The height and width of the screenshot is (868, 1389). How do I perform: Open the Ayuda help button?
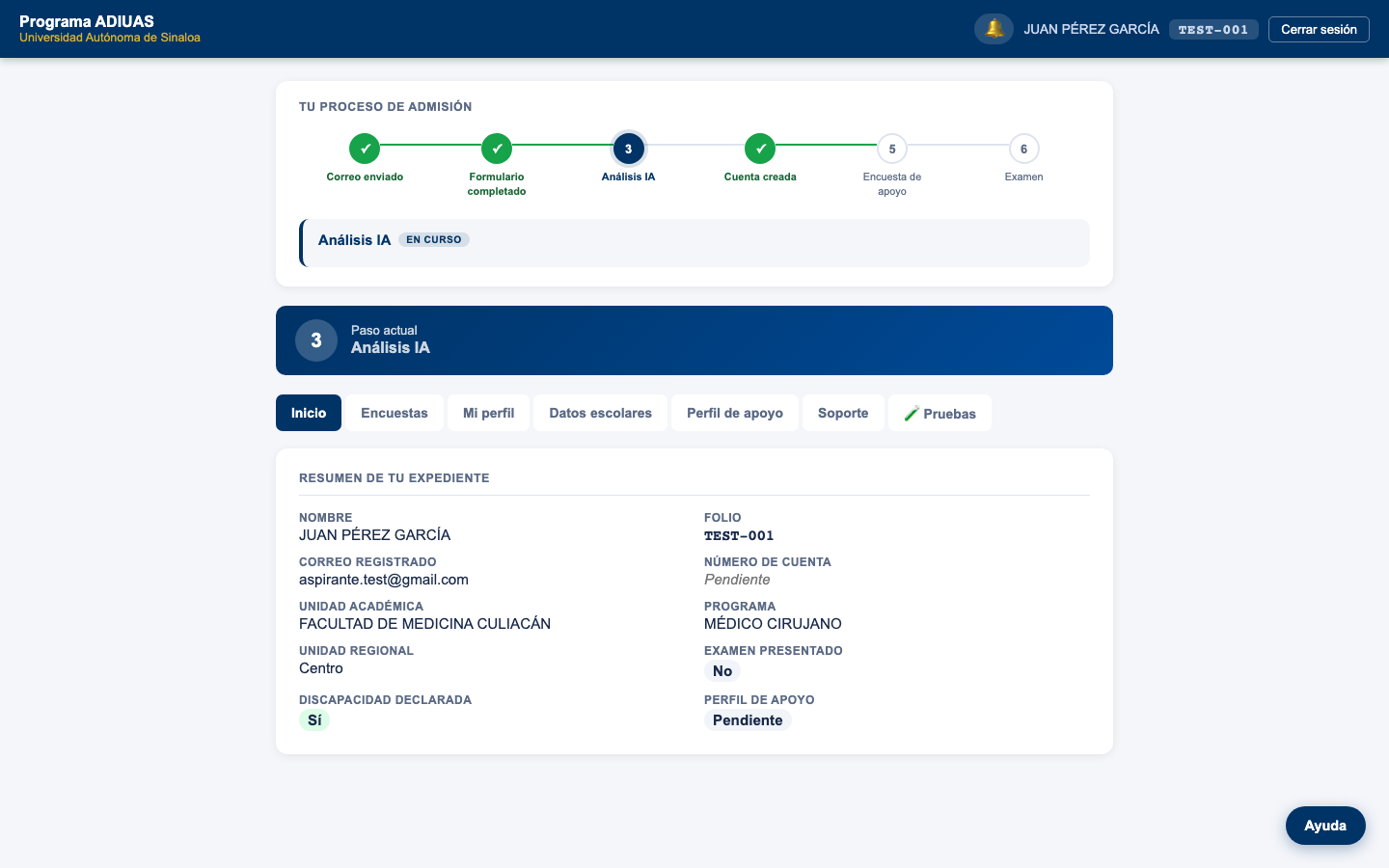pos(1325,826)
